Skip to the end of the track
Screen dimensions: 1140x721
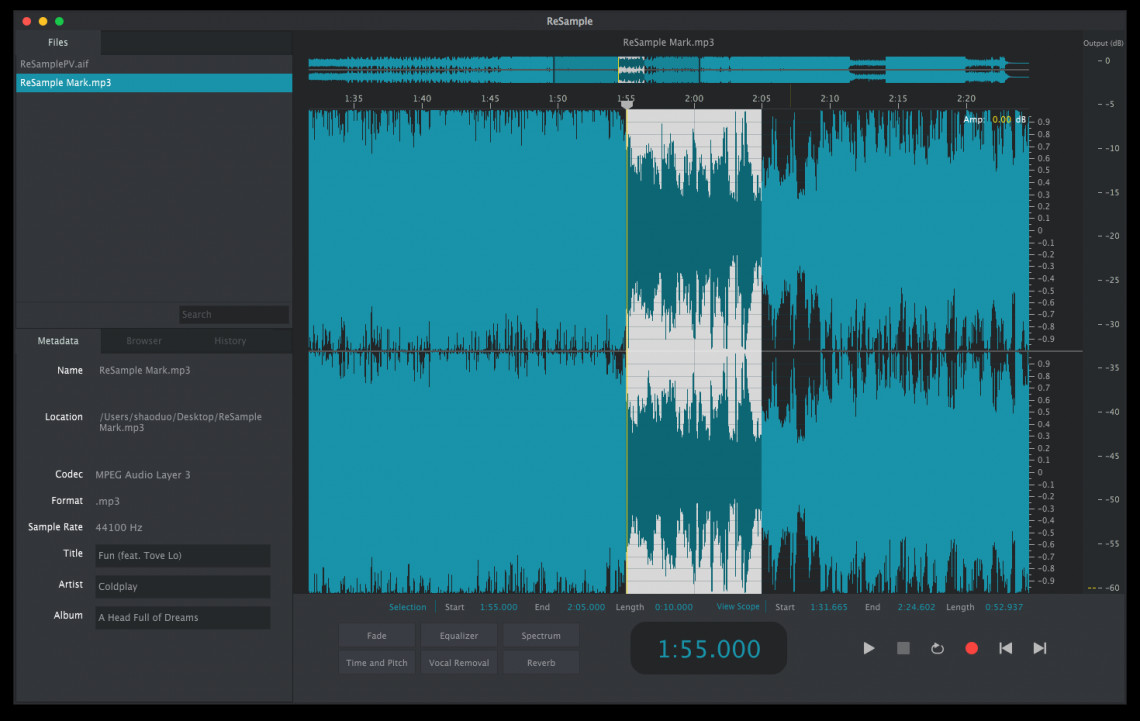[x=1040, y=648]
